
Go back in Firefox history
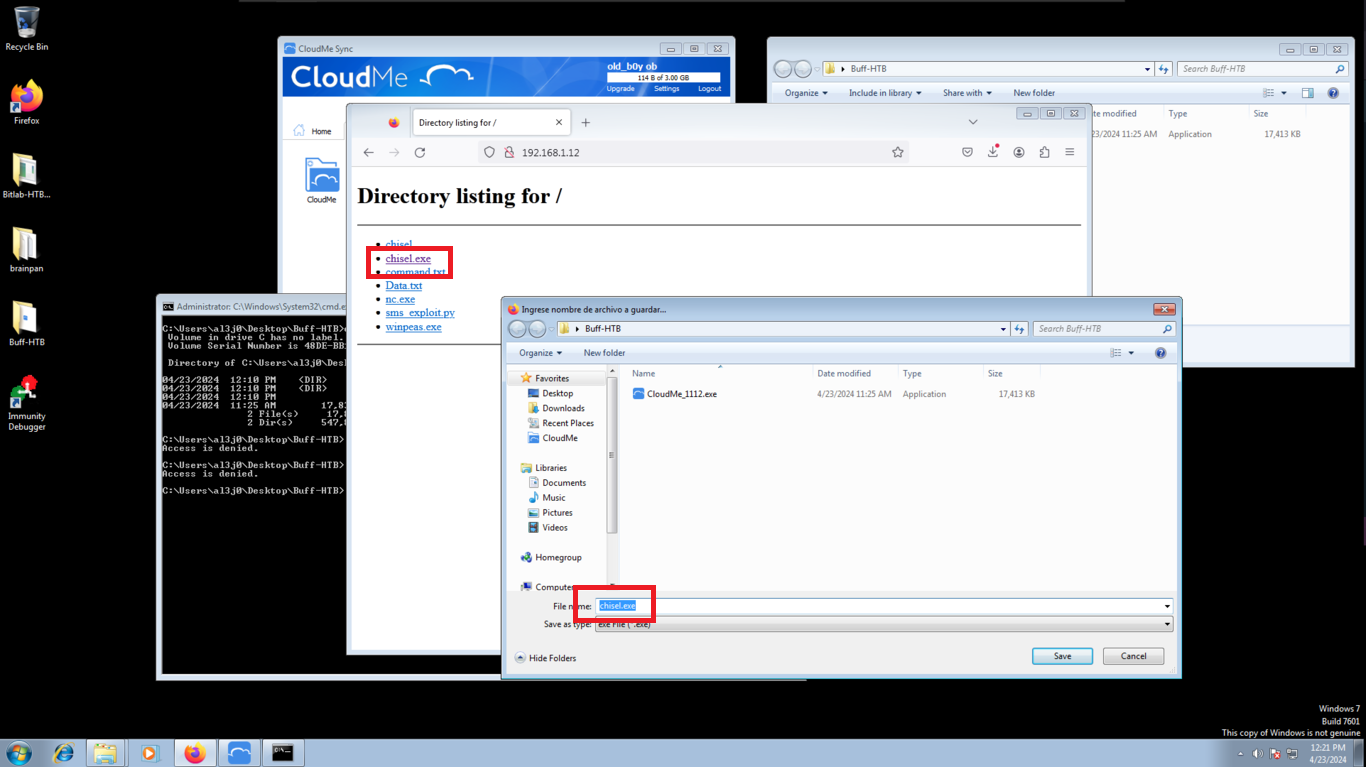pyautogui.click(x=369, y=152)
